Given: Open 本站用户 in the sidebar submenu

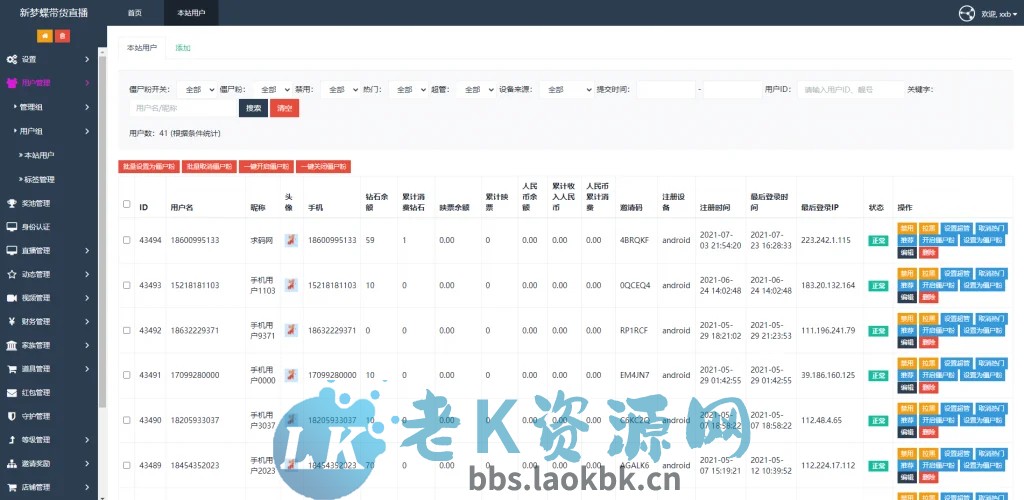Looking at the screenshot, I should [x=39, y=155].
